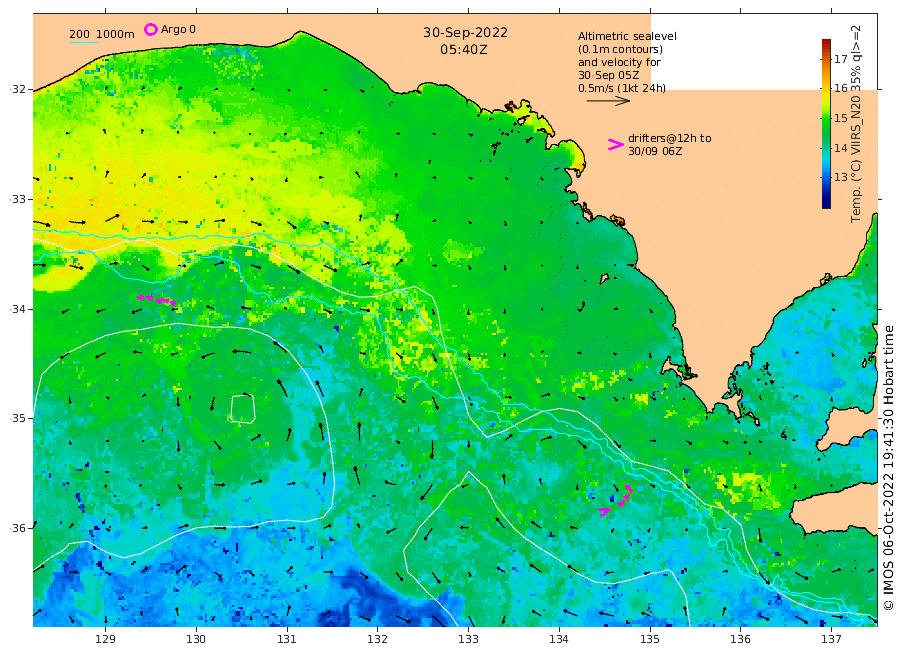Click the "drifters@12h to" legend text
The image size is (900, 660).
[x=669, y=138]
